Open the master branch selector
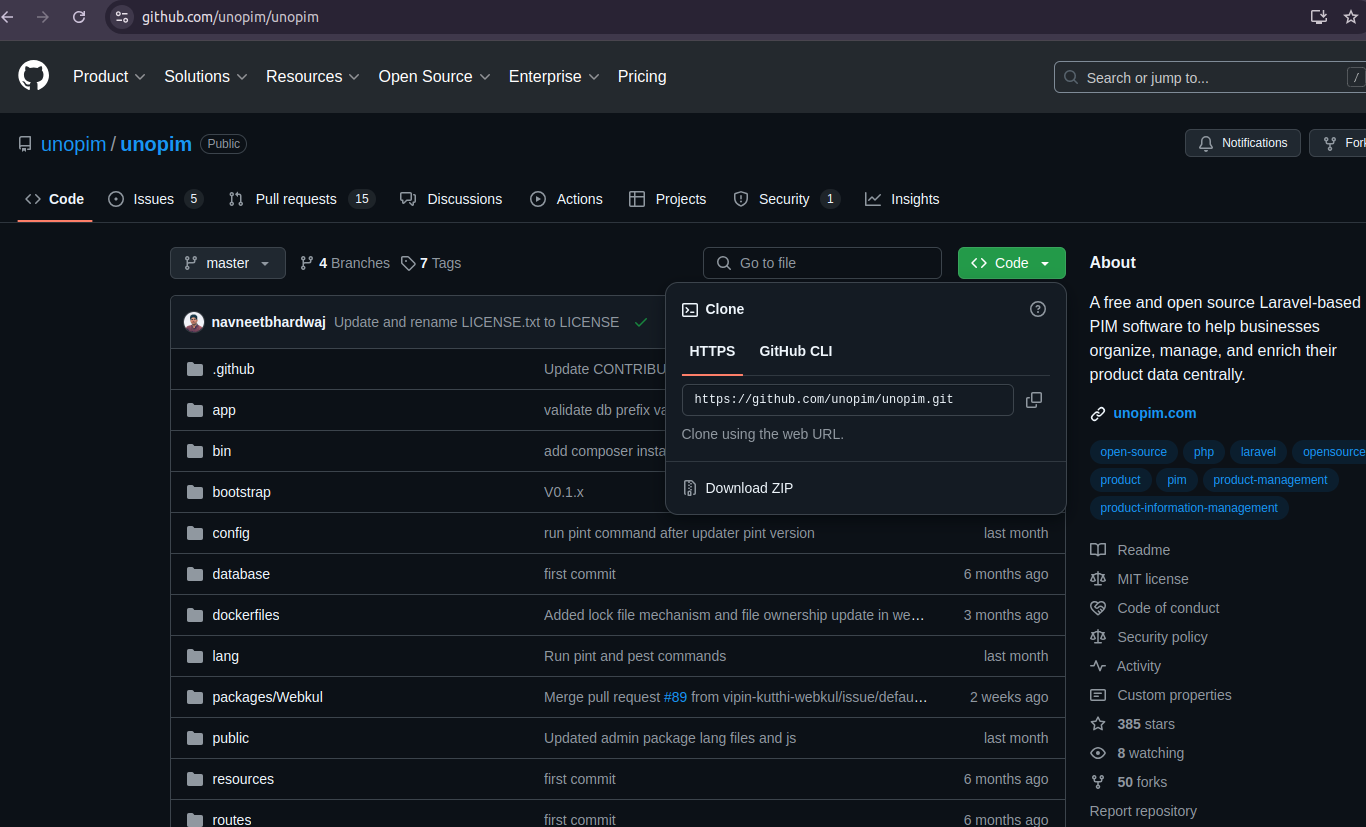The height and width of the screenshot is (827, 1366). pos(228,263)
